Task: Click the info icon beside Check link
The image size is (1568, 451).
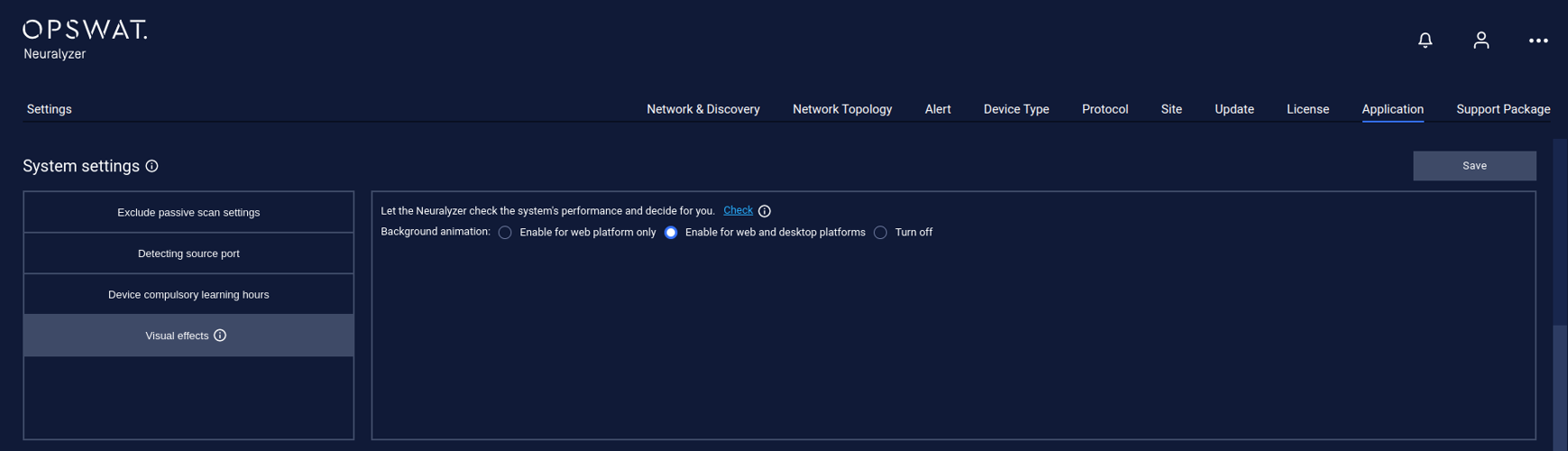Action: coord(765,211)
